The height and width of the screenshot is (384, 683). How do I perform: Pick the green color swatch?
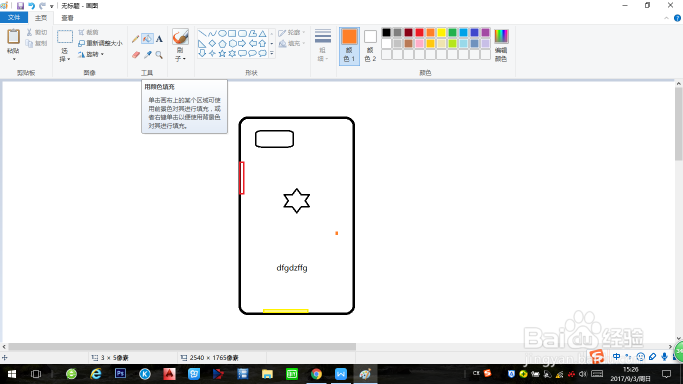pyautogui.click(x=452, y=32)
